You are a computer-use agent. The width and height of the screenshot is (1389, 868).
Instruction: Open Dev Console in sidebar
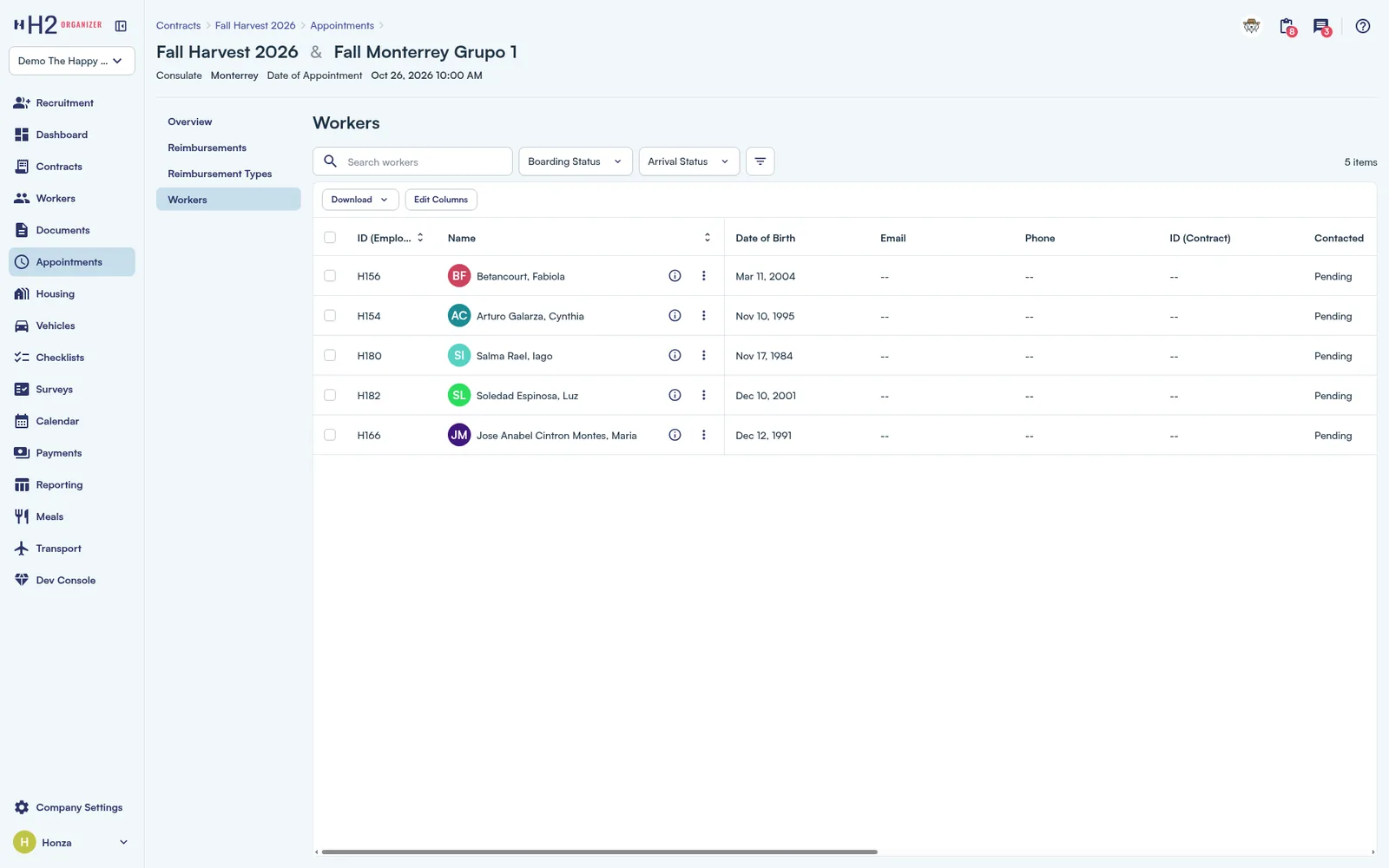pyautogui.click(x=72, y=581)
